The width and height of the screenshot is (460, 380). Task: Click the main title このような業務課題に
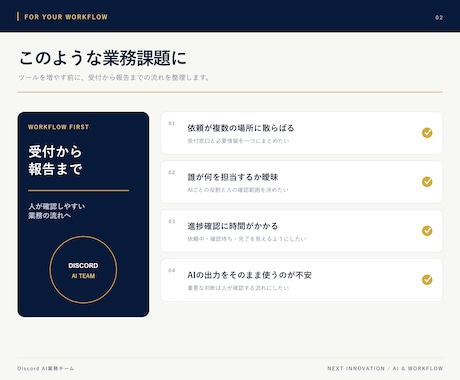tap(102, 58)
